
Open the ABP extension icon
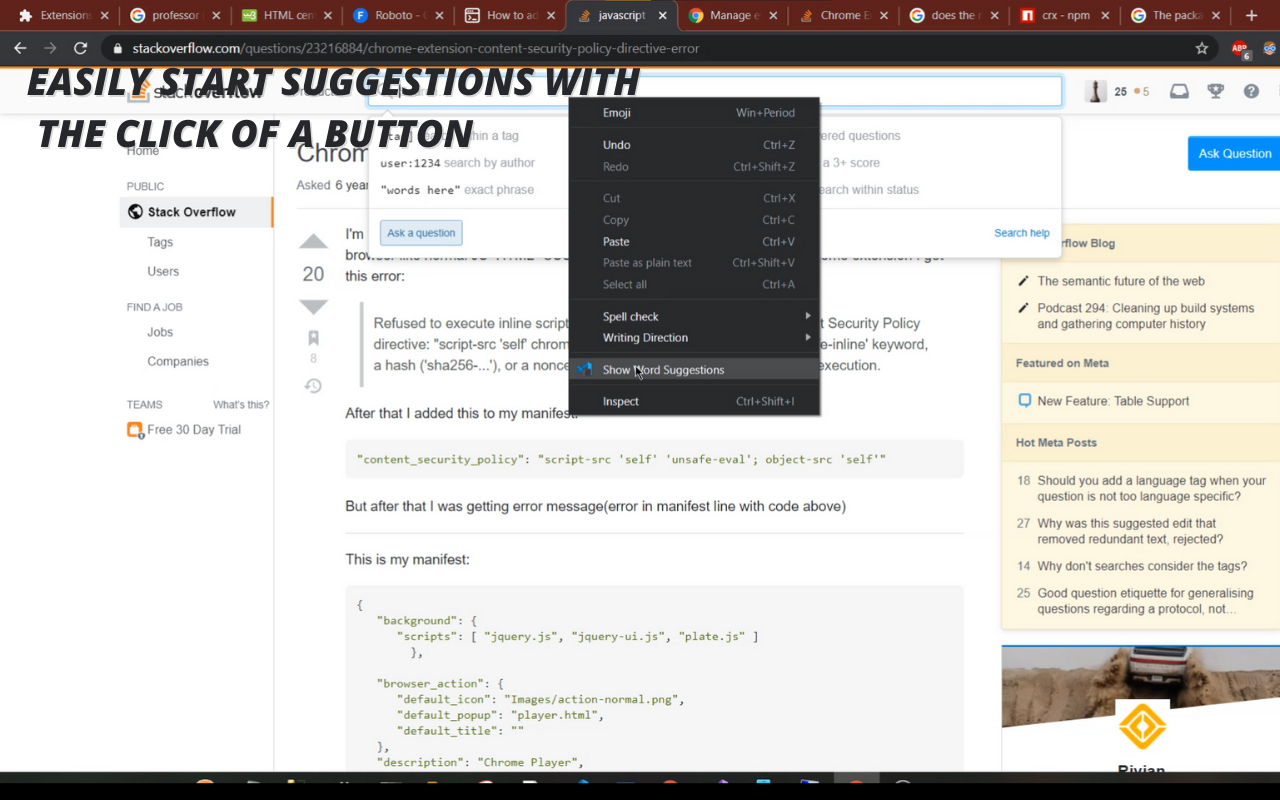click(x=1240, y=49)
